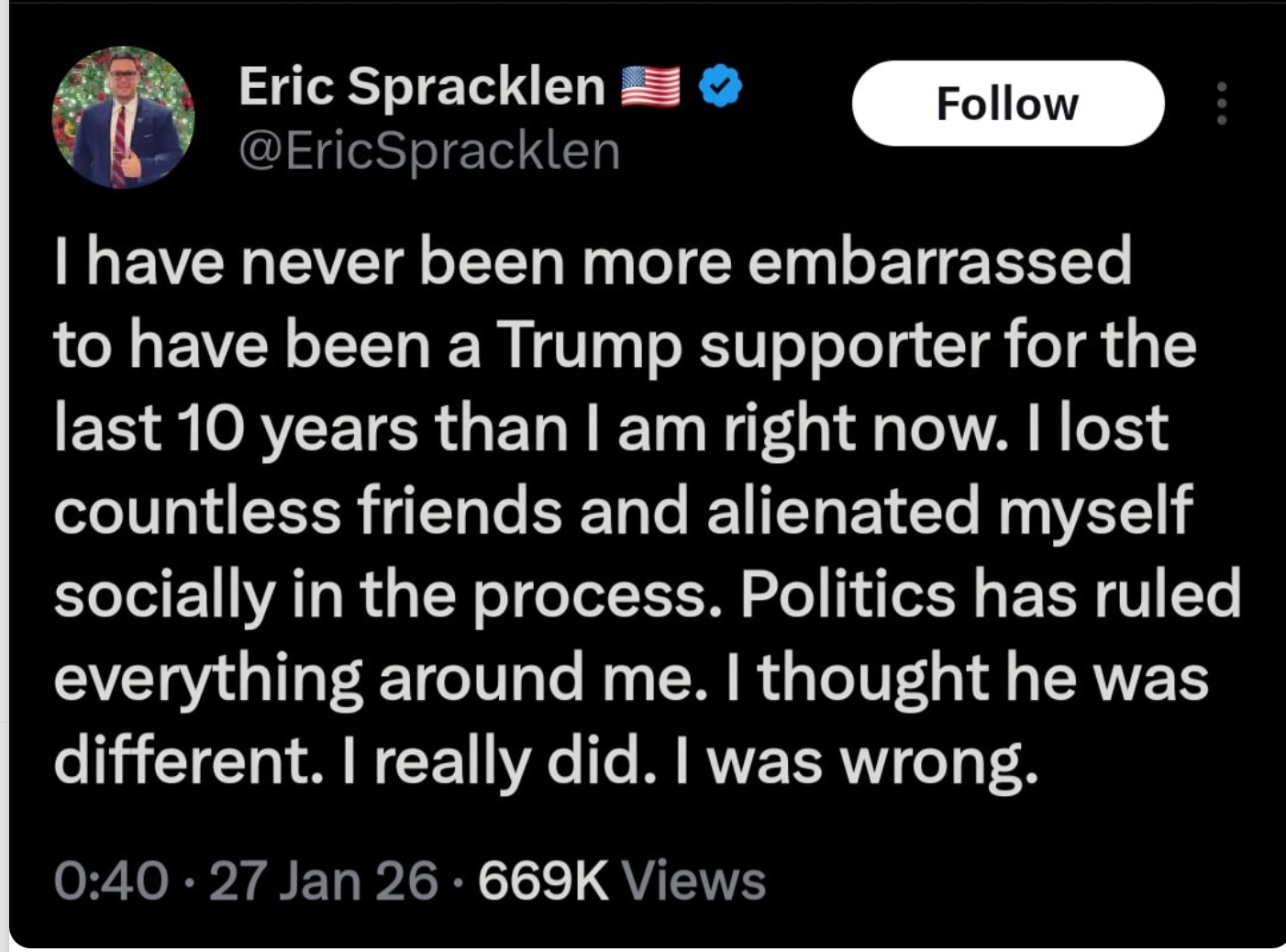This screenshot has width=1286, height=952.
Task: Click 'countless friends' in the tweet text
Action: 307,511
